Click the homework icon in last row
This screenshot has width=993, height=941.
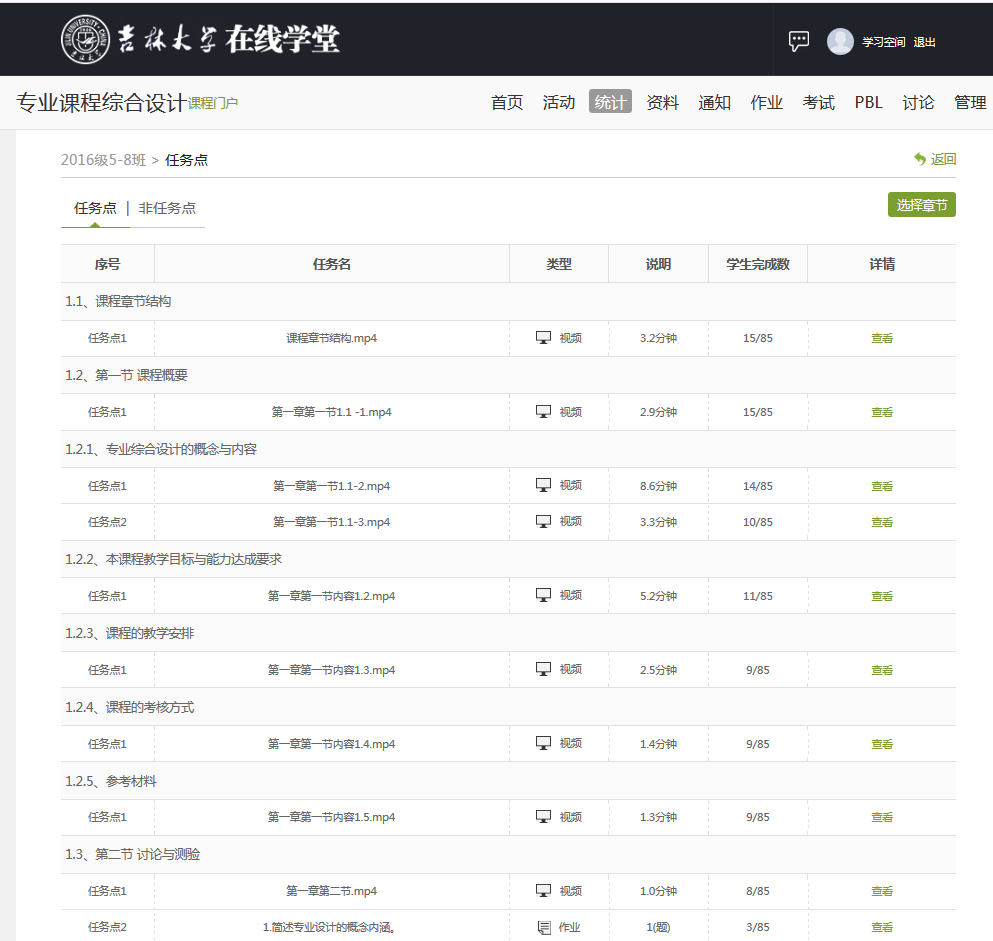click(544, 927)
